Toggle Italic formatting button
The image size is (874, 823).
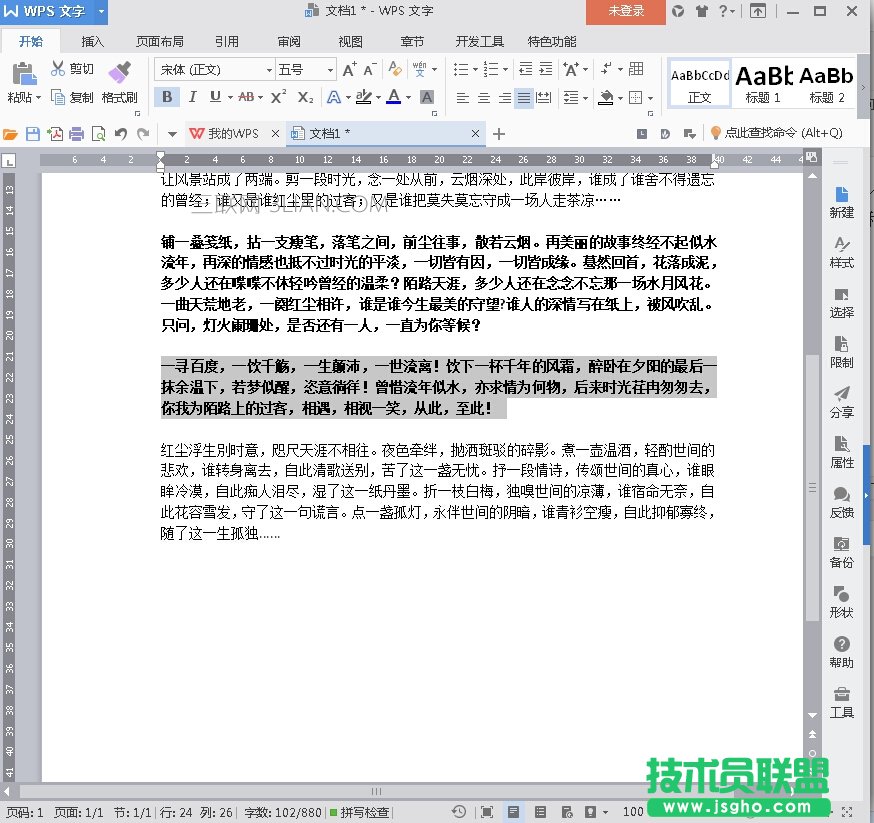tap(191, 97)
